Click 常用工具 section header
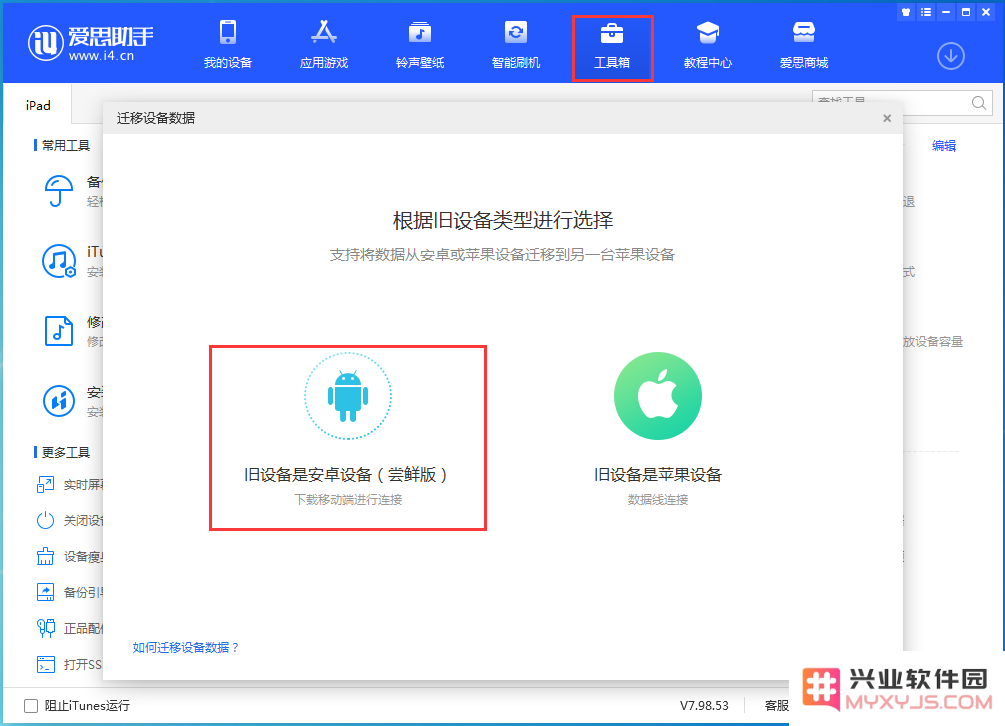Viewport: 1005px width, 726px height. pos(65,145)
